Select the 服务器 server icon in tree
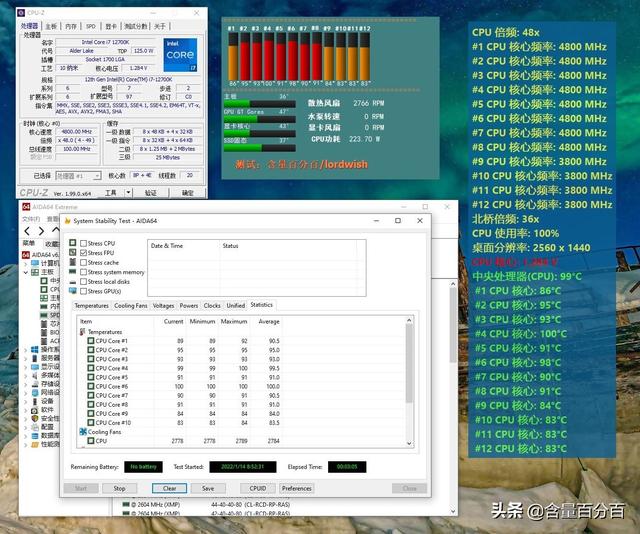This screenshot has height=534, width=640. click(35, 358)
